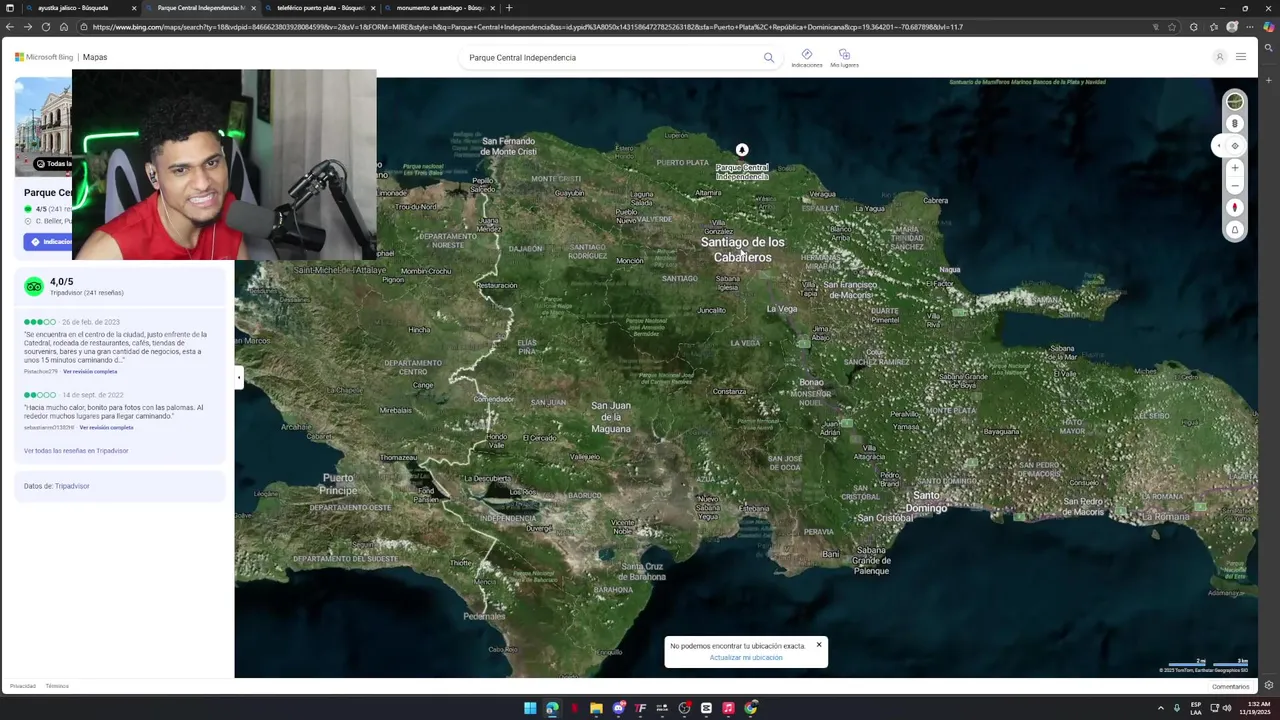The width and height of the screenshot is (1280, 720).
Task: Open Google Chrome from the taskbar
Action: coord(751,708)
